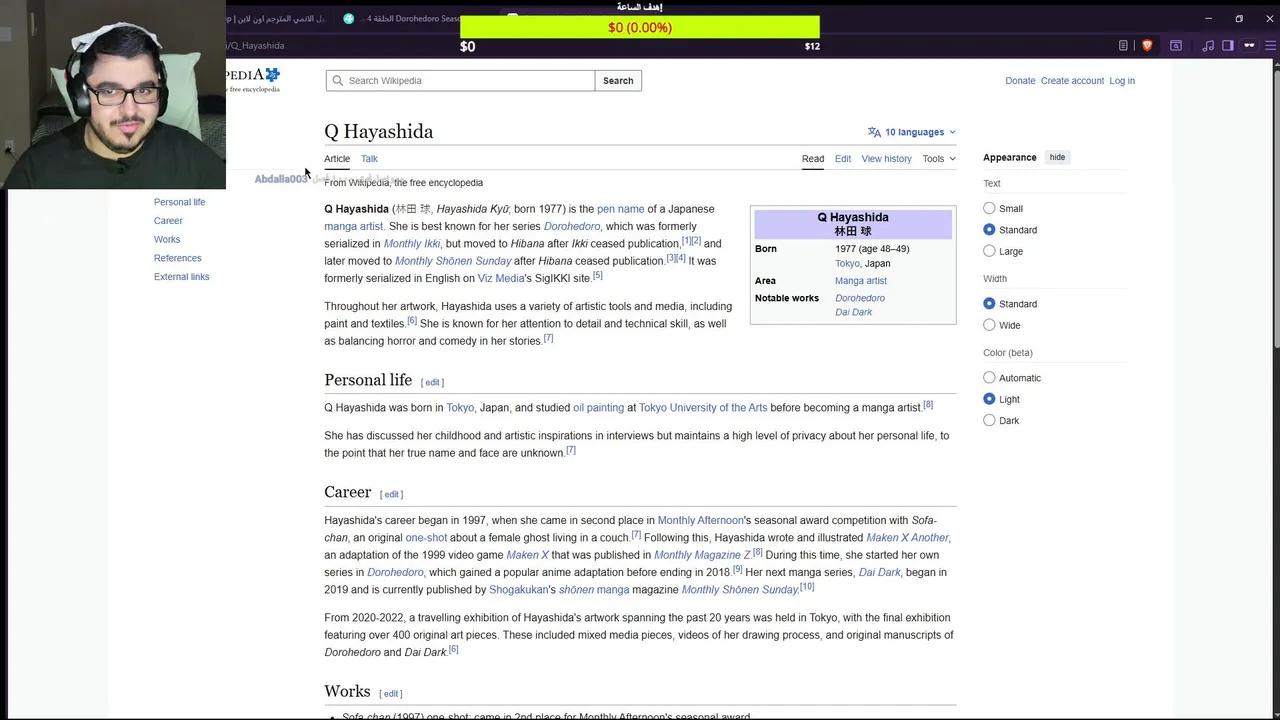Select Standard text size

click(989, 230)
